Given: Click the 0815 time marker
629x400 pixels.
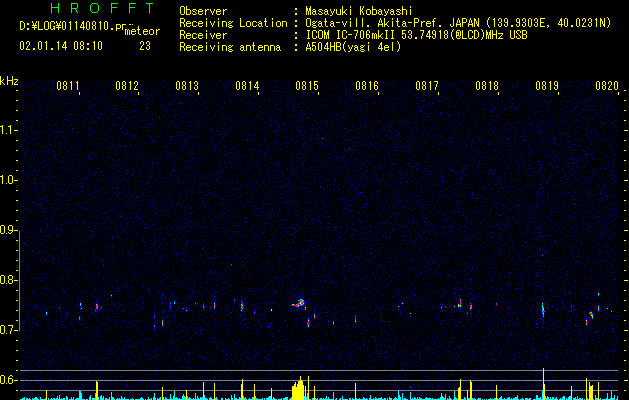Looking at the screenshot, I should point(307,85).
